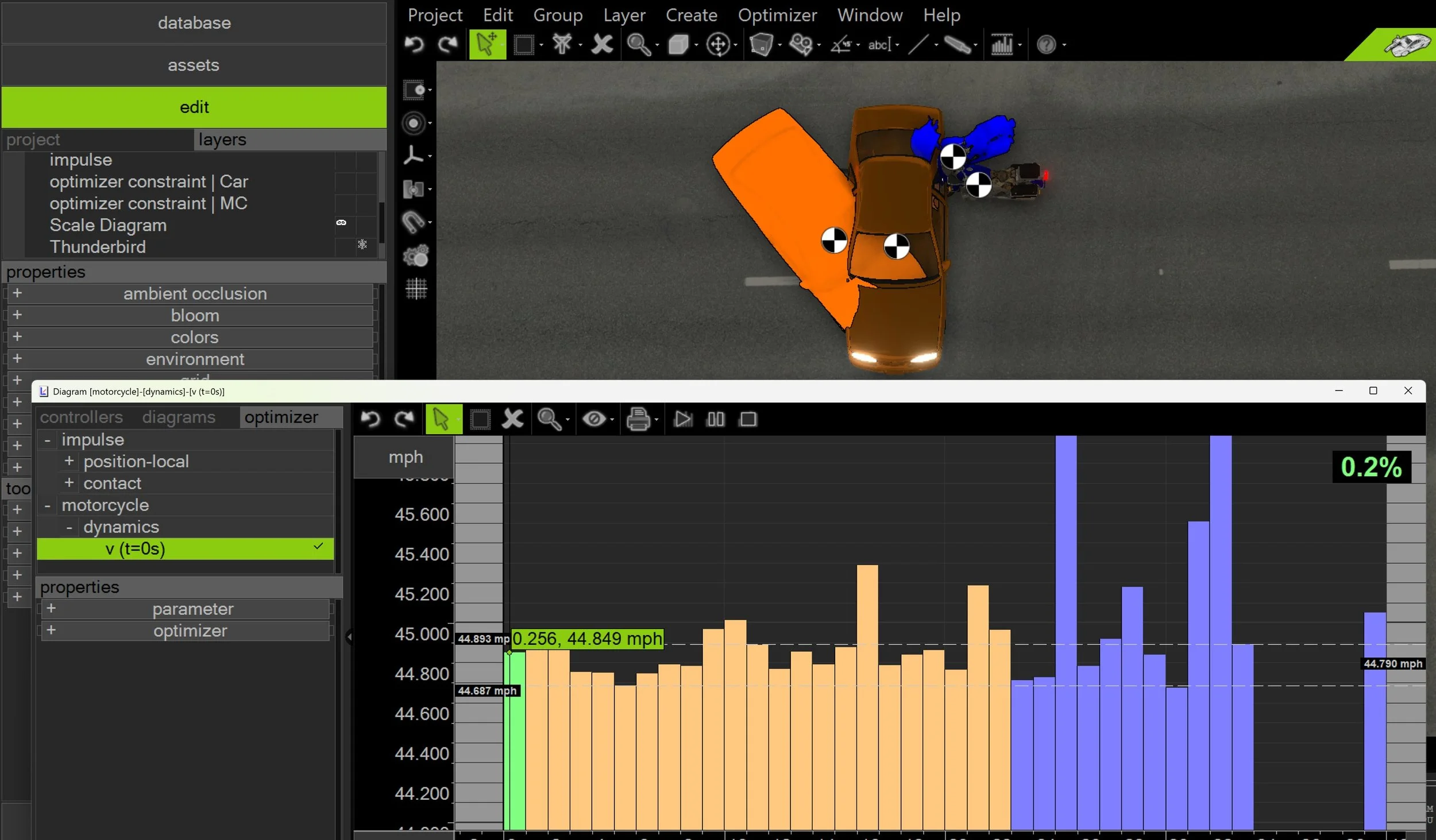Click the camera tool icon in main toolbar
This screenshot has width=1436, height=840.
[800, 44]
